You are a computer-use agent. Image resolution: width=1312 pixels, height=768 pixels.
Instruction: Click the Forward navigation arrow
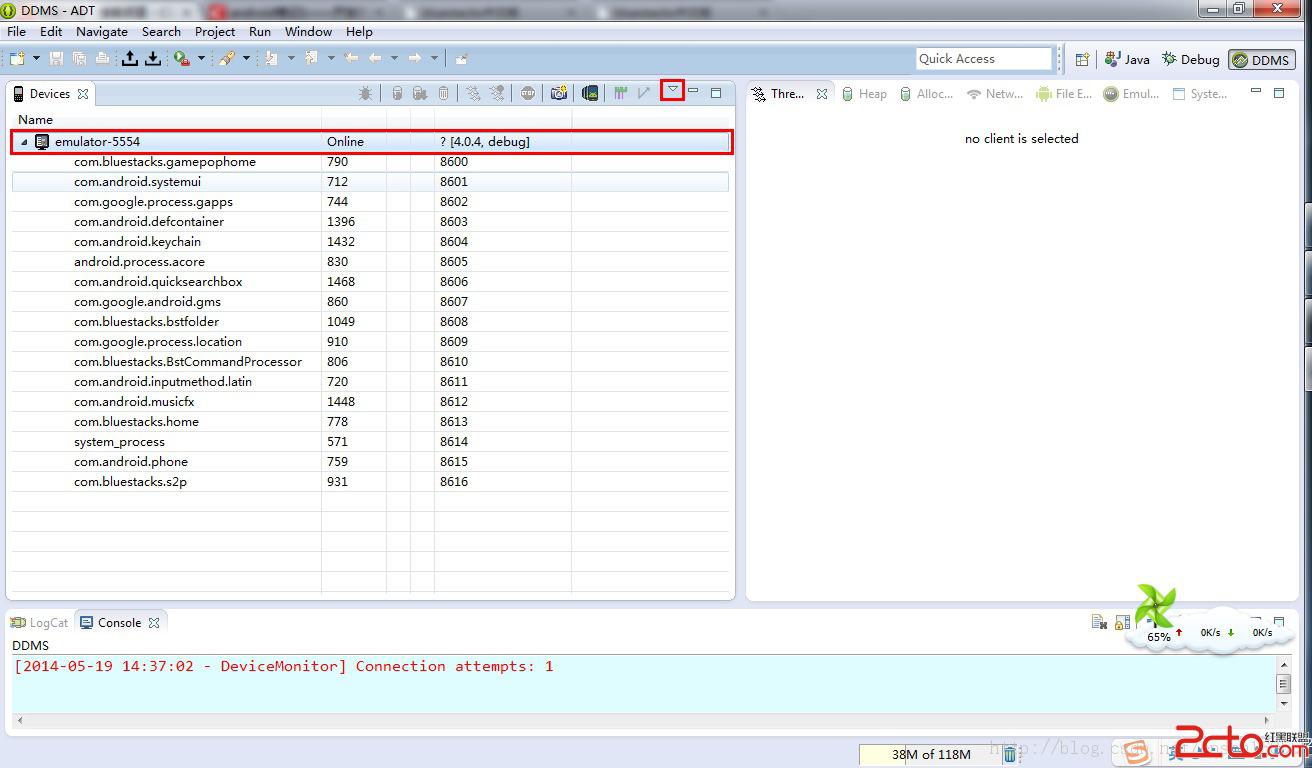click(x=414, y=59)
